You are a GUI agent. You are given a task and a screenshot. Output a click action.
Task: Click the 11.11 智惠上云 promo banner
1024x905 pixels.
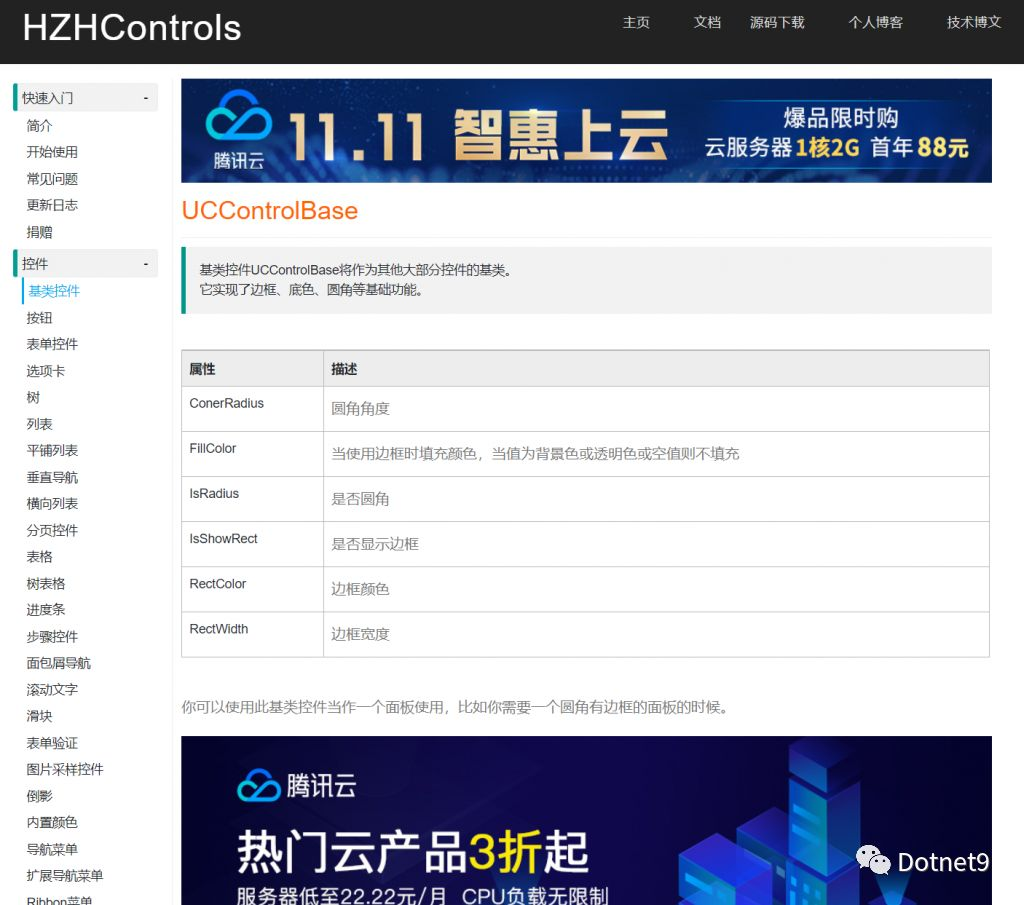586,130
